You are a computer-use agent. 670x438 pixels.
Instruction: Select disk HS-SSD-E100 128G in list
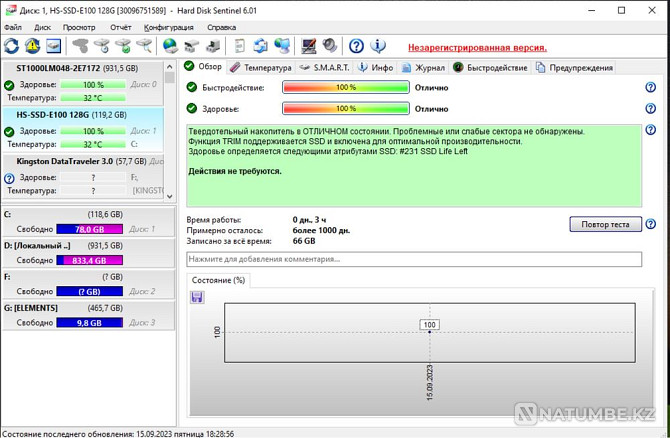tap(83, 130)
